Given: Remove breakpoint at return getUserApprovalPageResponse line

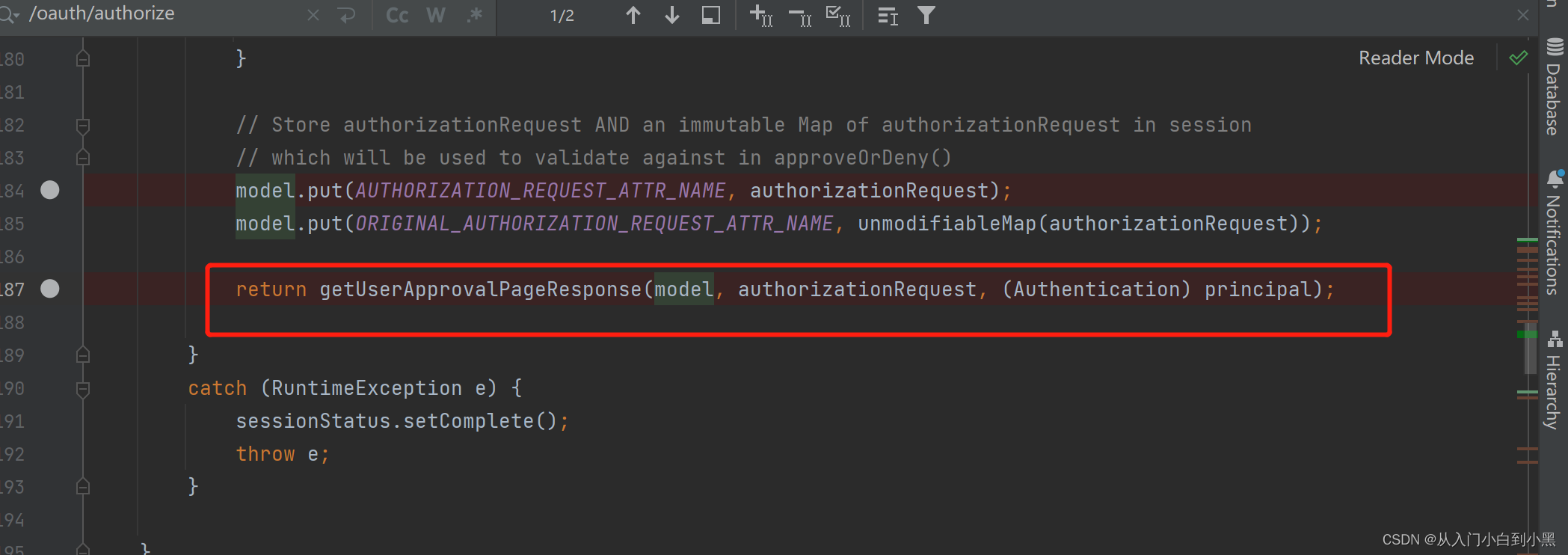Looking at the screenshot, I should (50, 289).
